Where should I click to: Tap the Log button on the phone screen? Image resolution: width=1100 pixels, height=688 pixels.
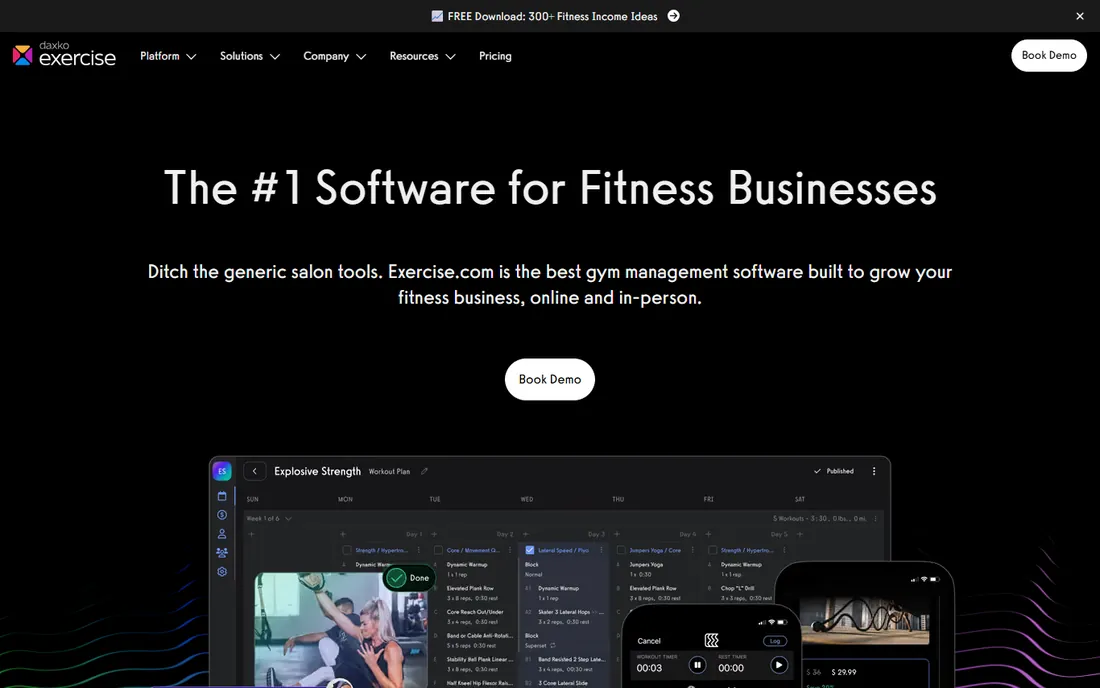[774, 641]
